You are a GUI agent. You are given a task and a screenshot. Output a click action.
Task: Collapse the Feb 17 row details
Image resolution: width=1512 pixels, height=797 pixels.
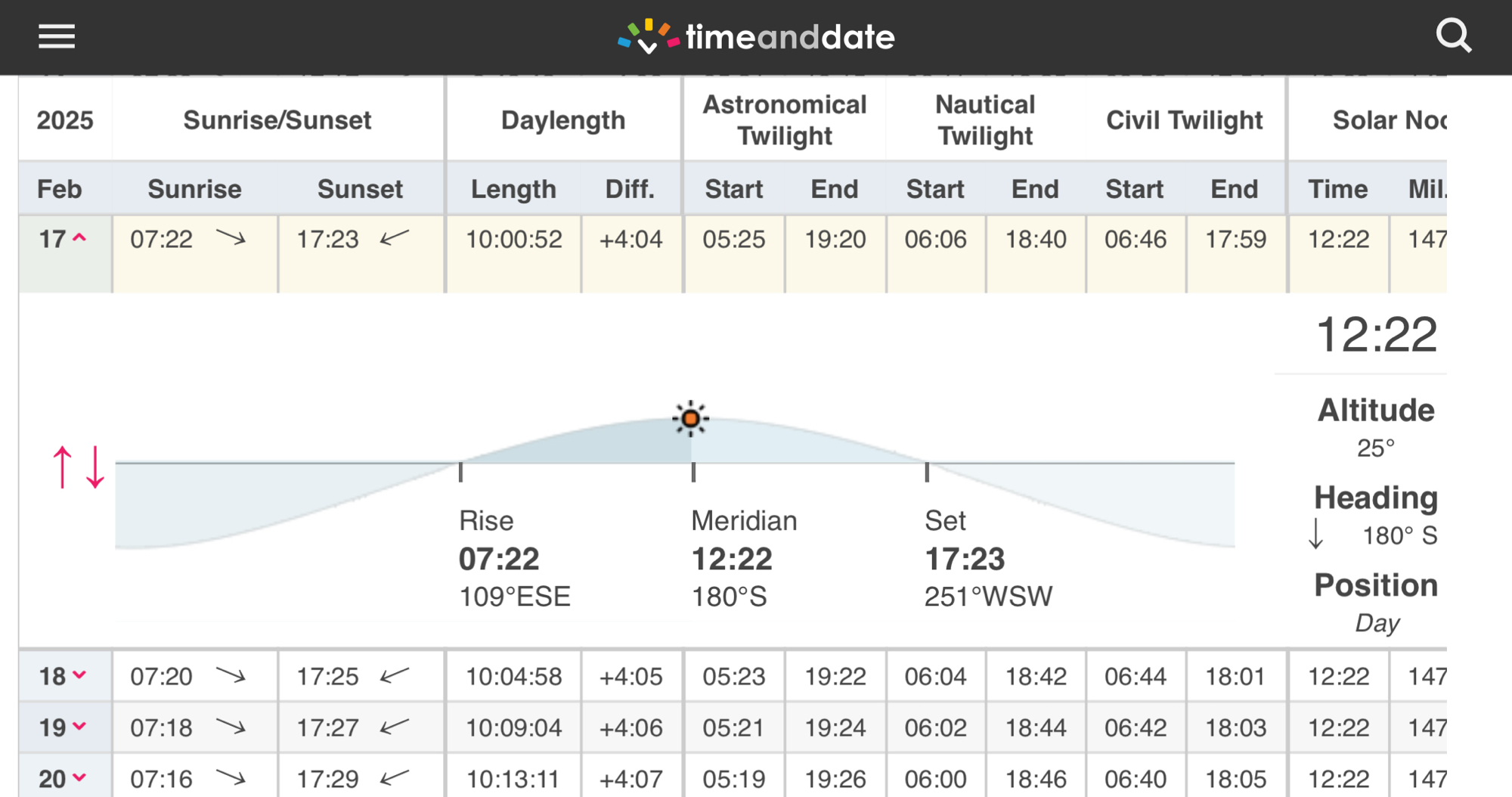tap(79, 239)
